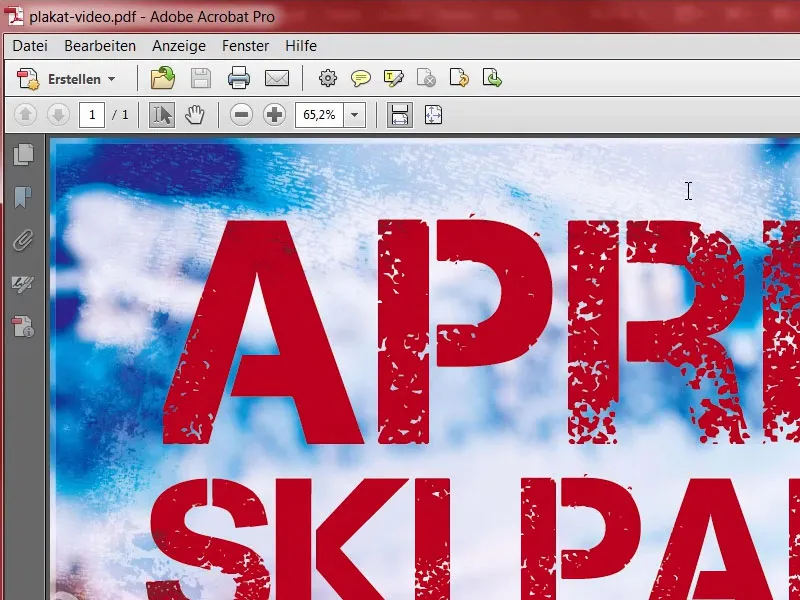Open the signatures panel
The image size is (800, 600).
pos(23,283)
